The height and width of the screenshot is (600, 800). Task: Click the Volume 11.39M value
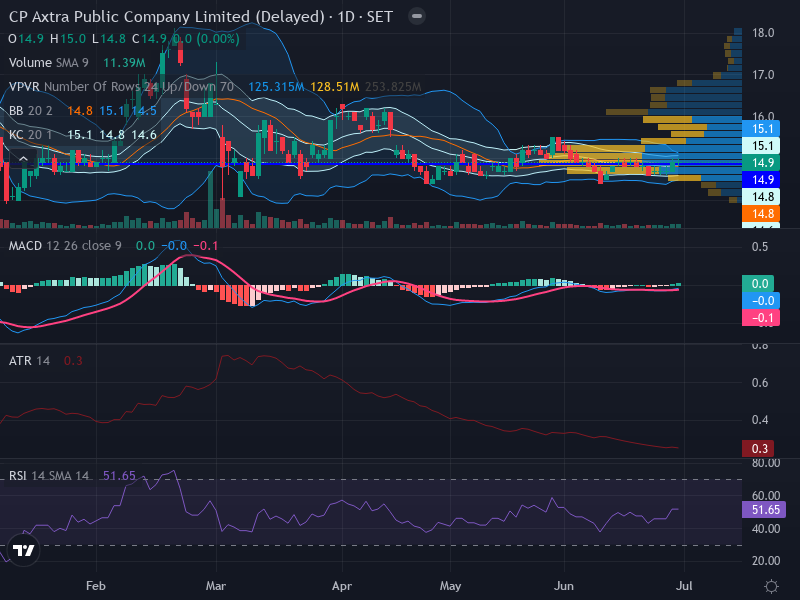click(x=124, y=63)
